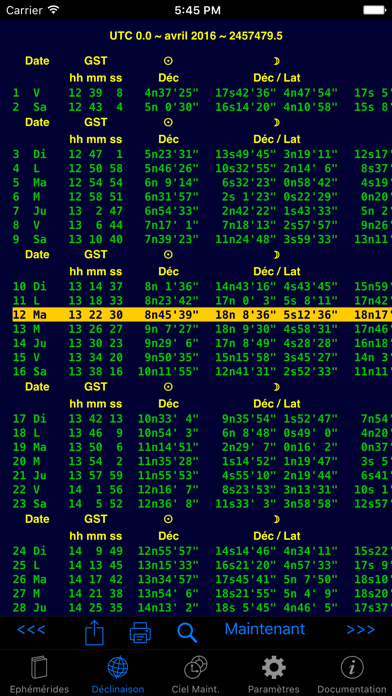Tap Sun declination 6n 9'14"

(x=171, y=183)
